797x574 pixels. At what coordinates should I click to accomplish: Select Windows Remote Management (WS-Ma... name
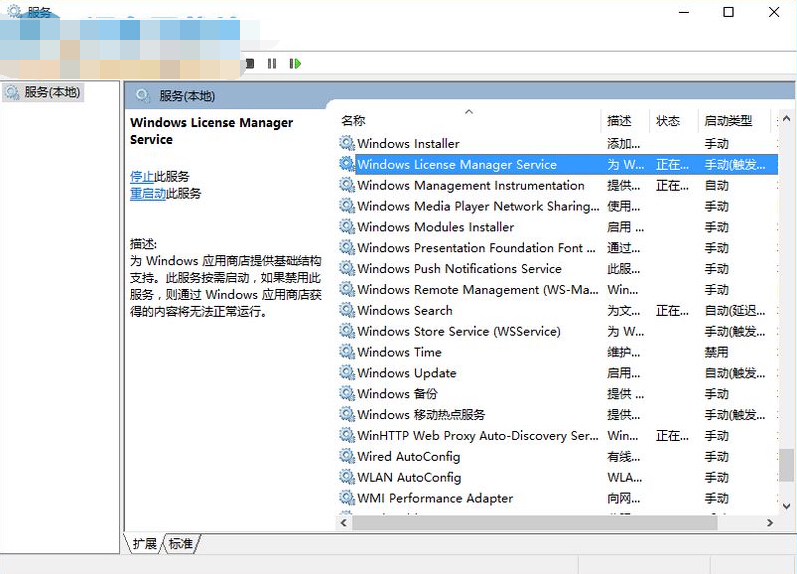coord(478,290)
